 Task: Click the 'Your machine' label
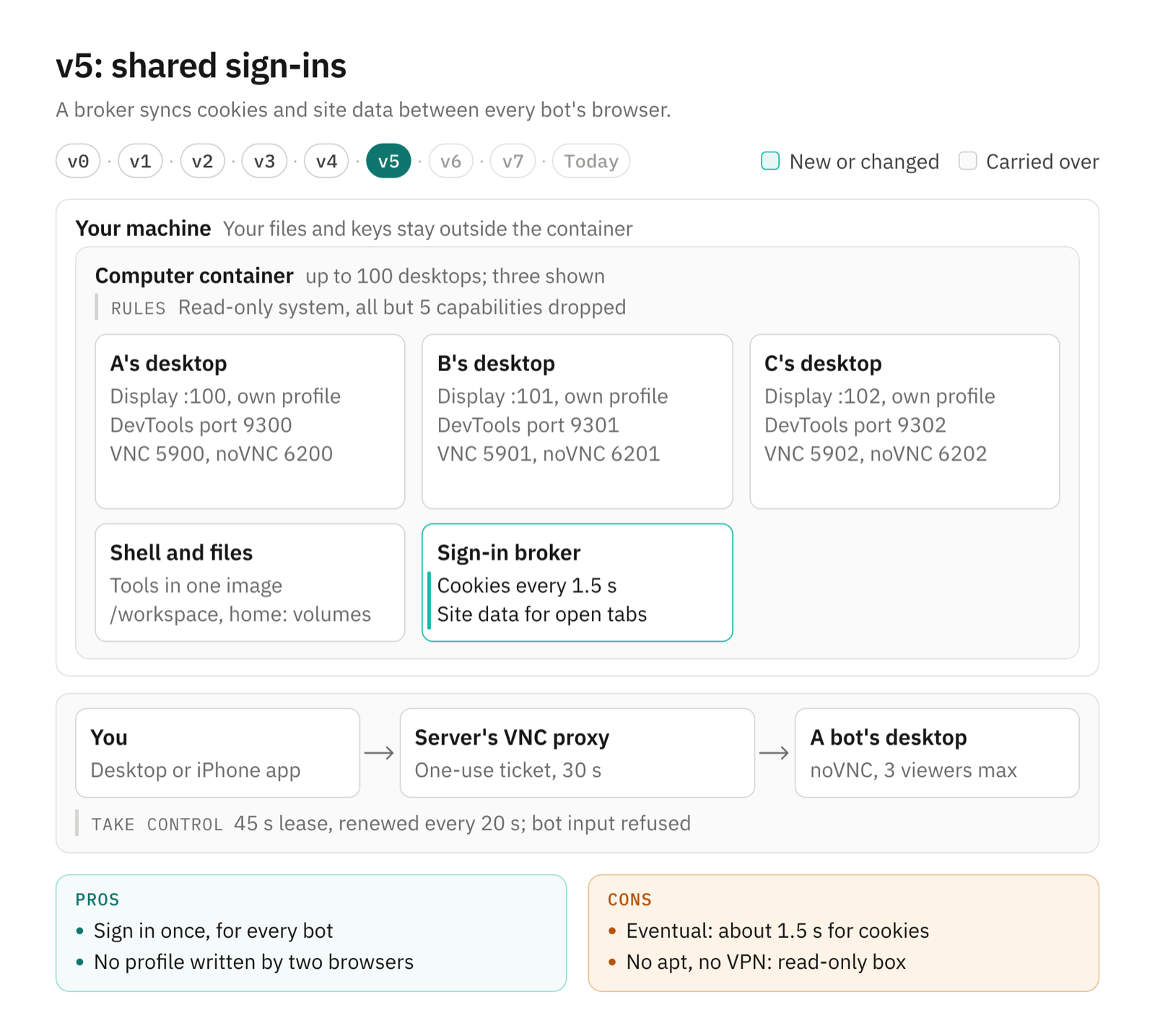tap(143, 228)
